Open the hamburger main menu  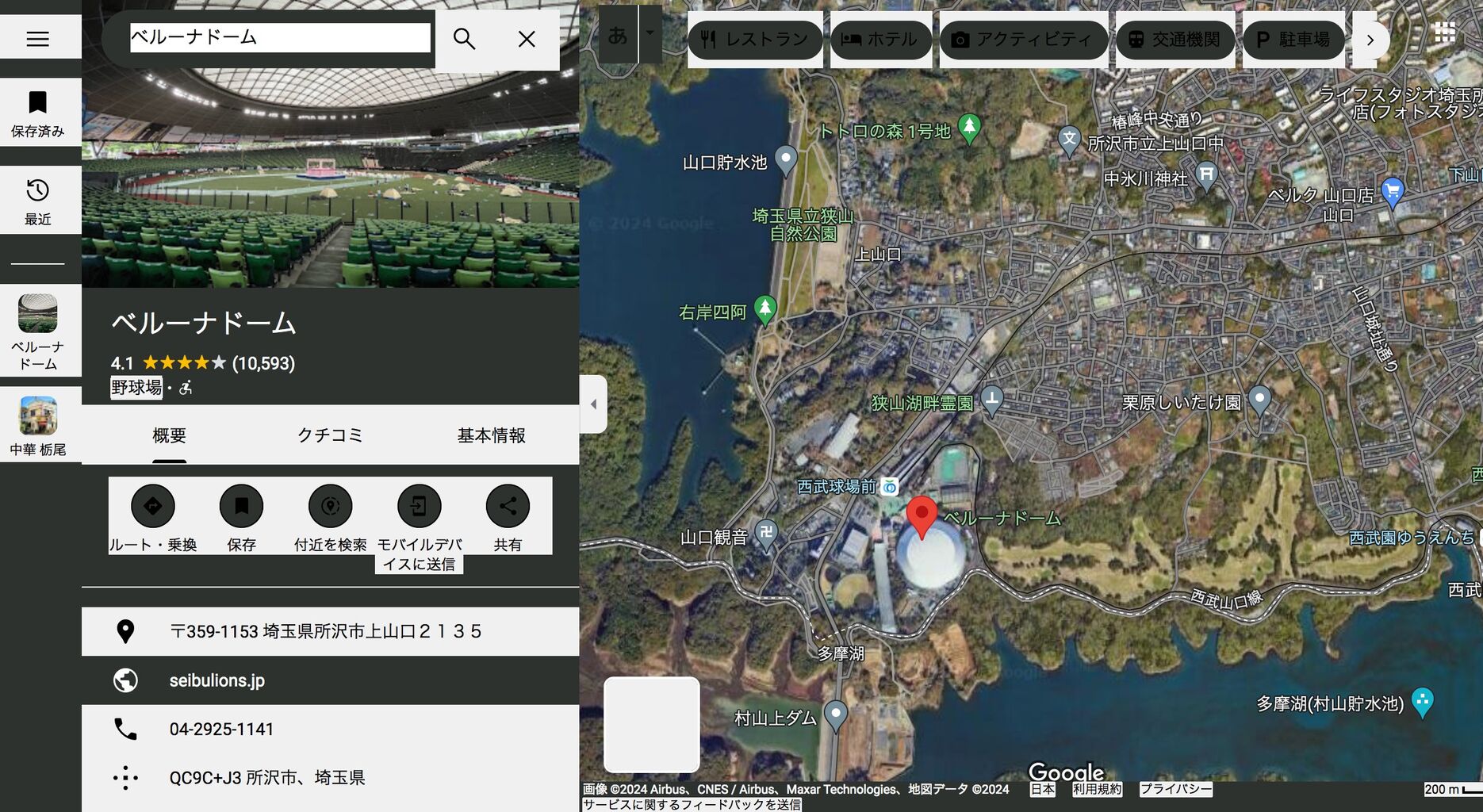tap(38, 39)
